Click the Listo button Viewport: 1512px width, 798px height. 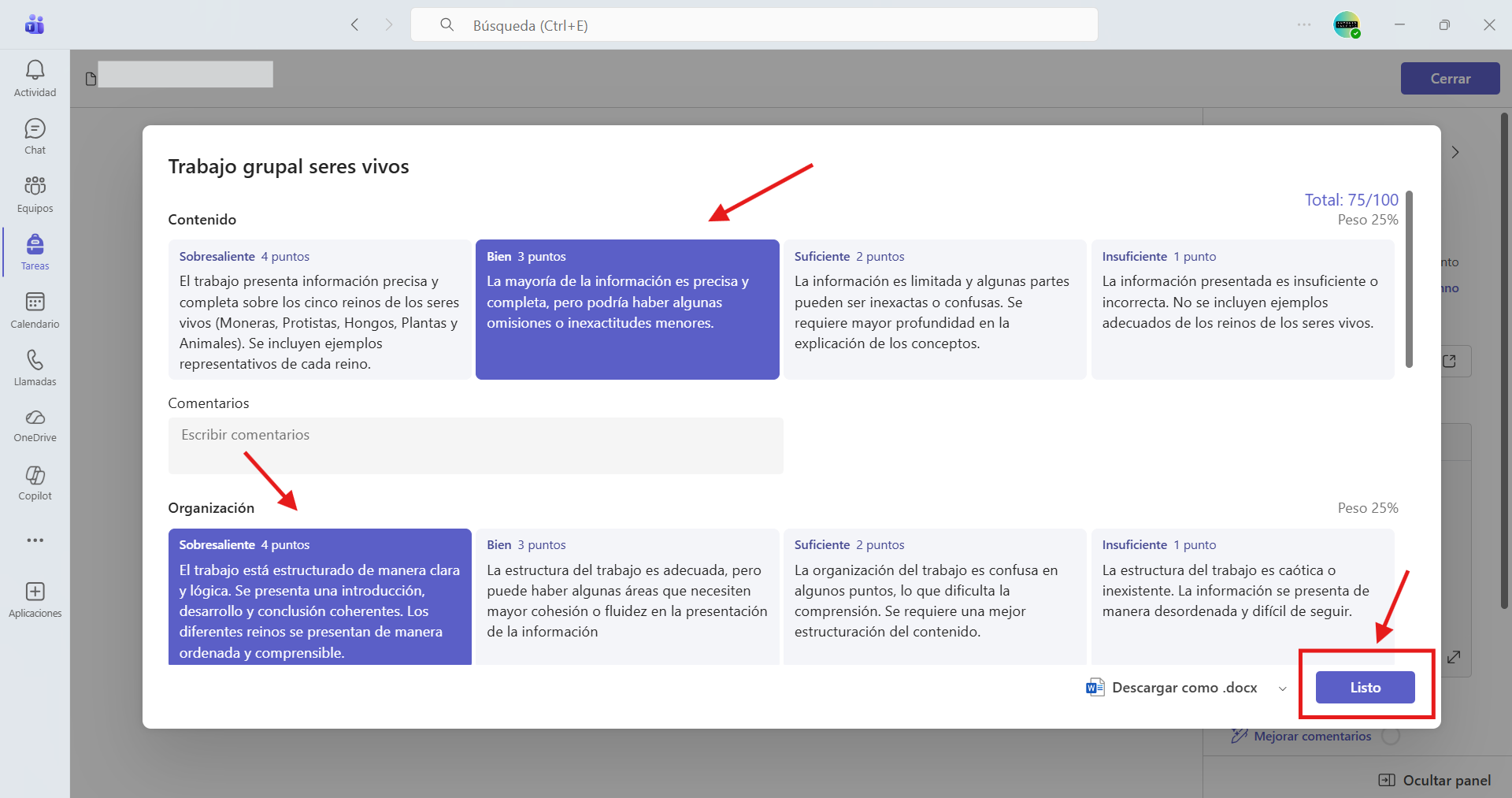(x=1365, y=688)
